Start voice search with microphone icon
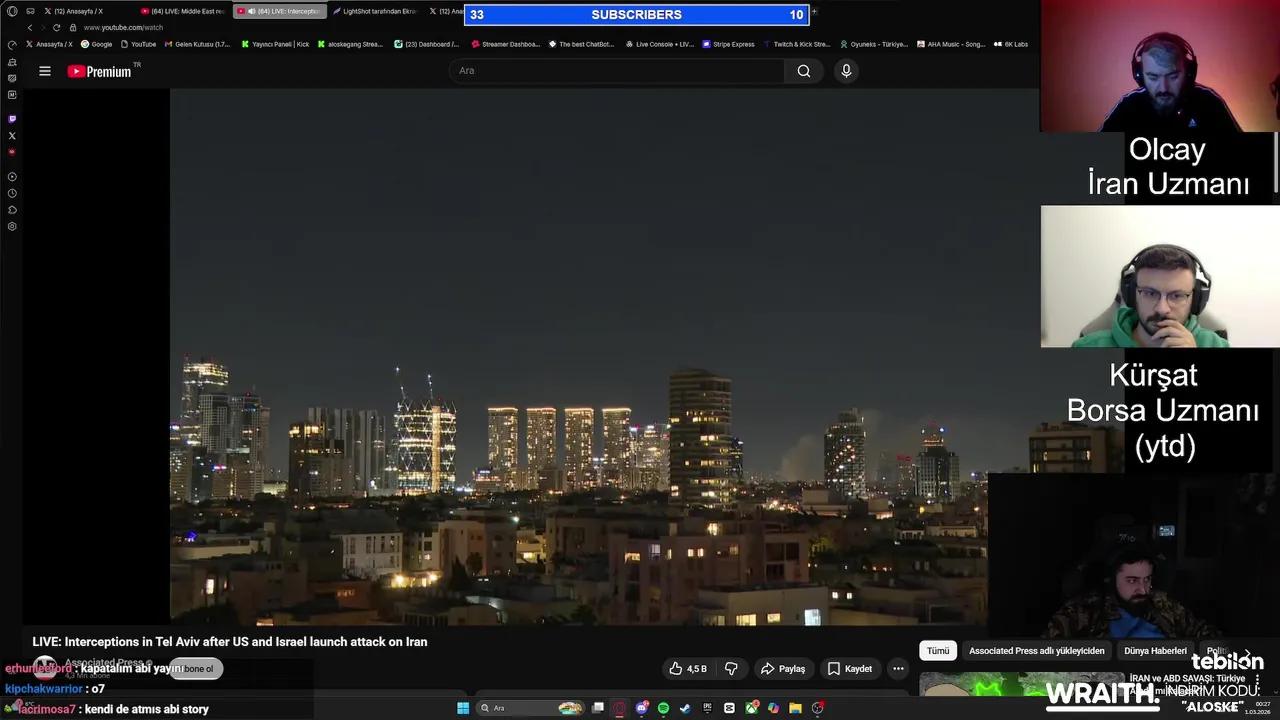Image resolution: width=1280 pixels, height=720 pixels. [846, 71]
